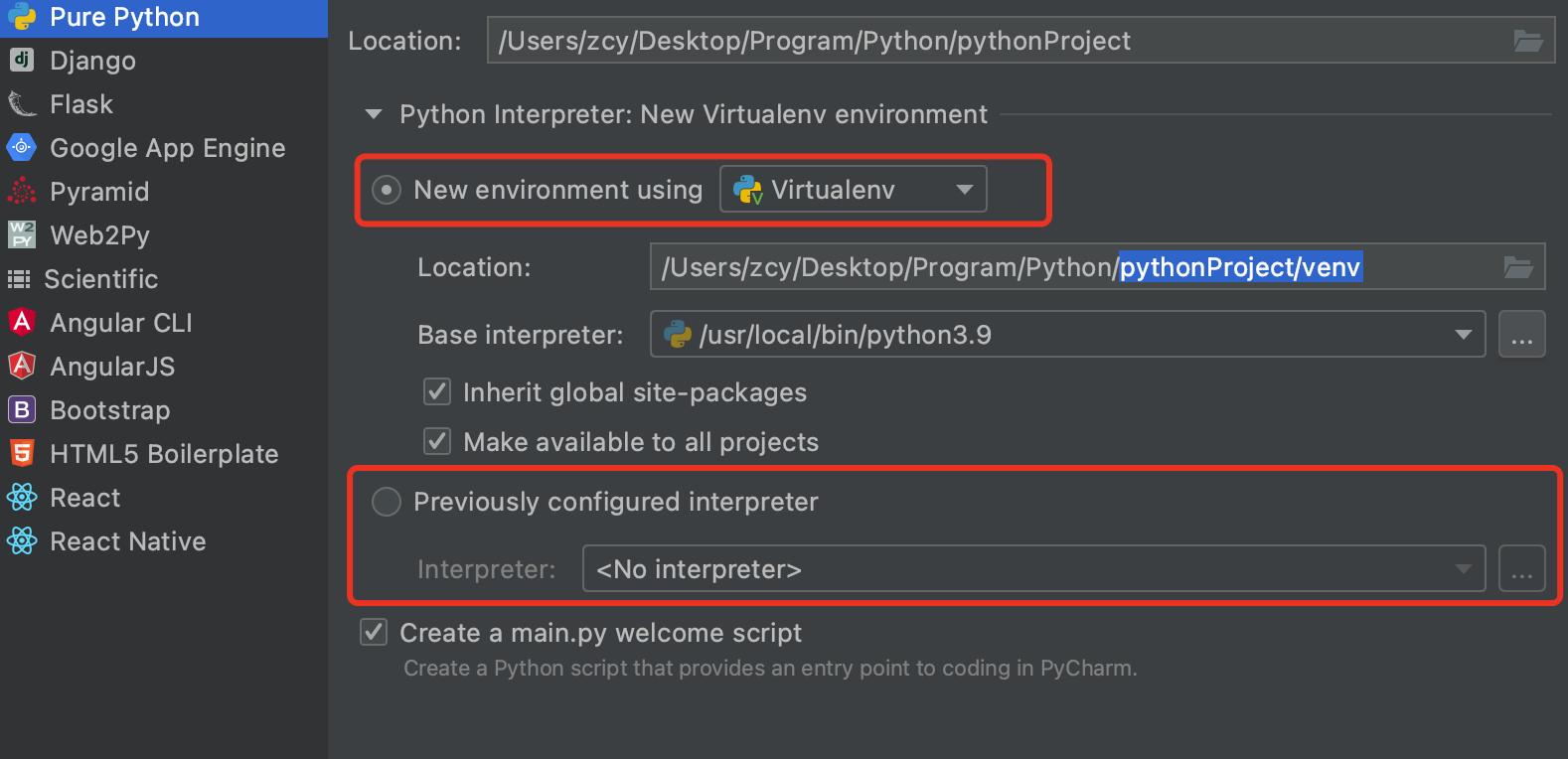Select Flask project type
The image size is (1568, 759).
(x=164, y=103)
